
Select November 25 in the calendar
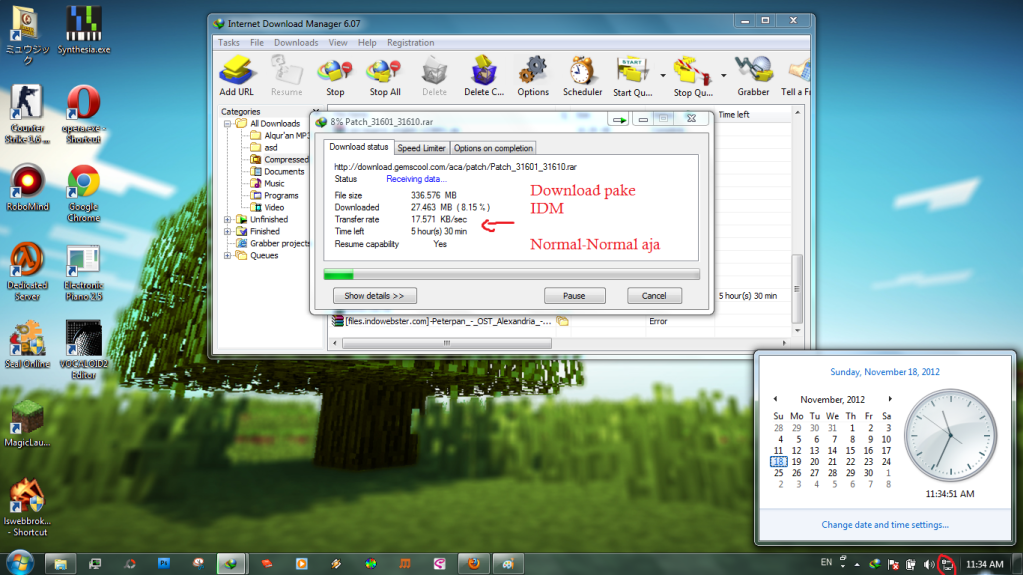778,473
